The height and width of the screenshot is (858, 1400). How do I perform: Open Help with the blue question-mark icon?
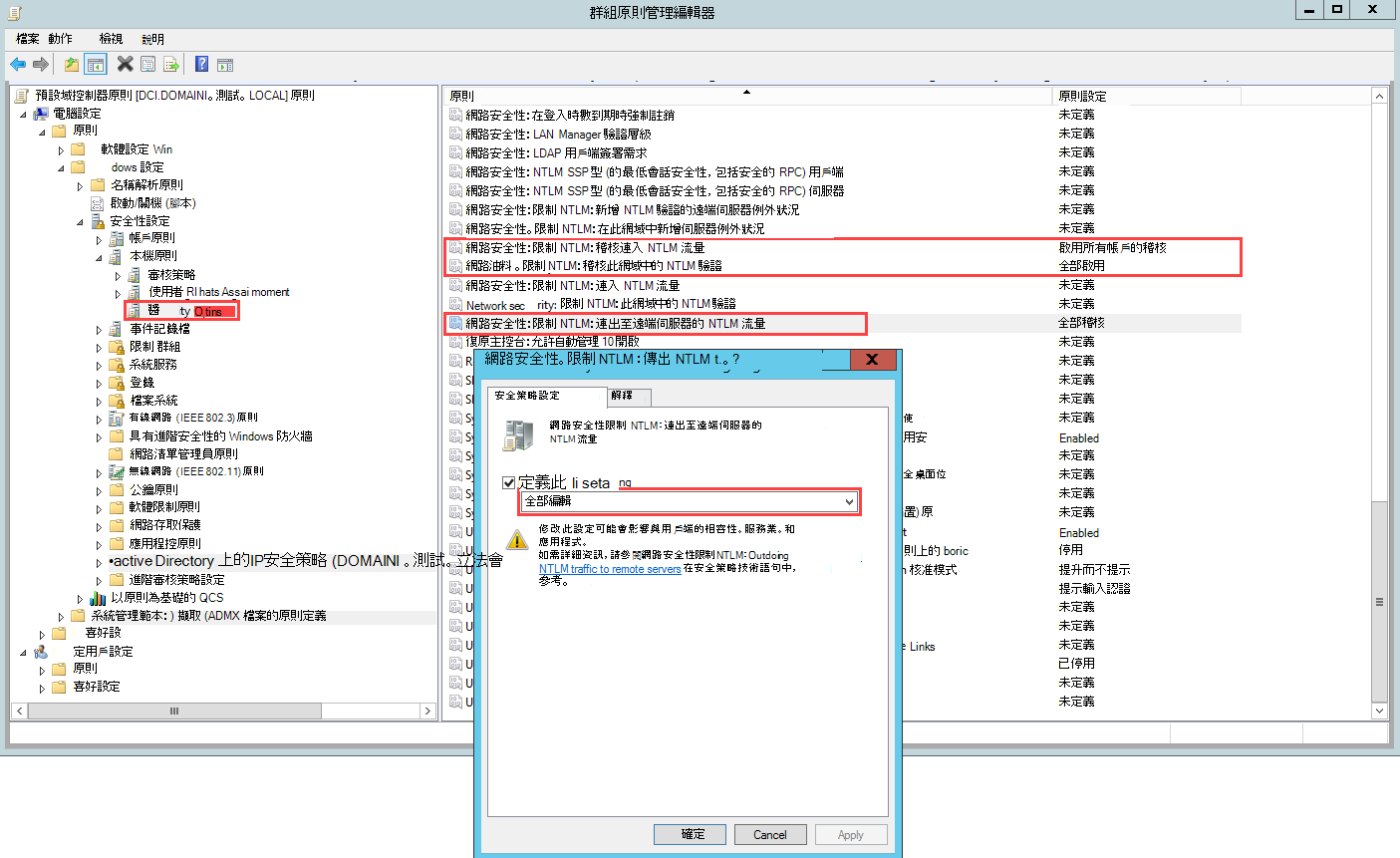click(201, 65)
